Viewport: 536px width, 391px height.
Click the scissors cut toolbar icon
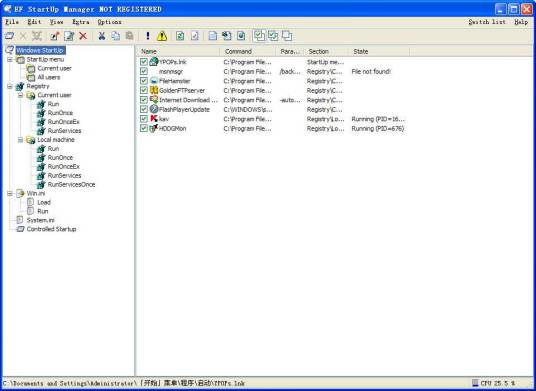pyautogui.click(x=102, y=36)
